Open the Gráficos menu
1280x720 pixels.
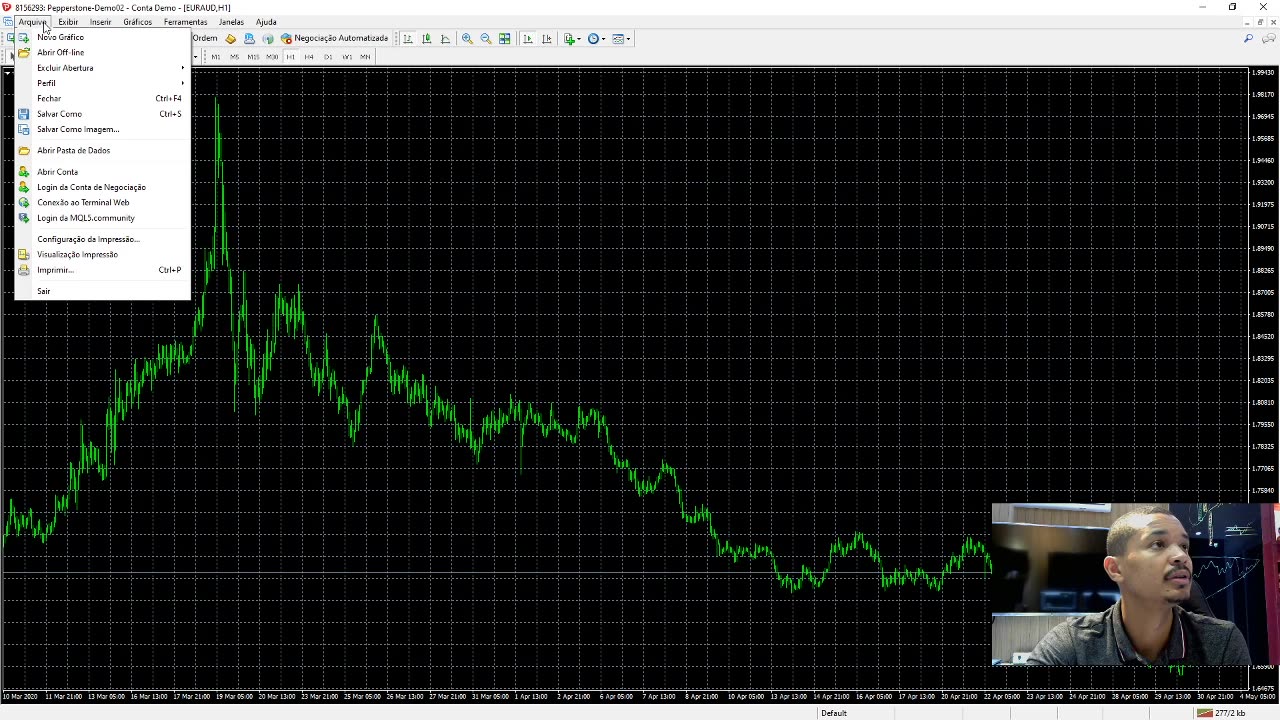click(x=138, y=22)
